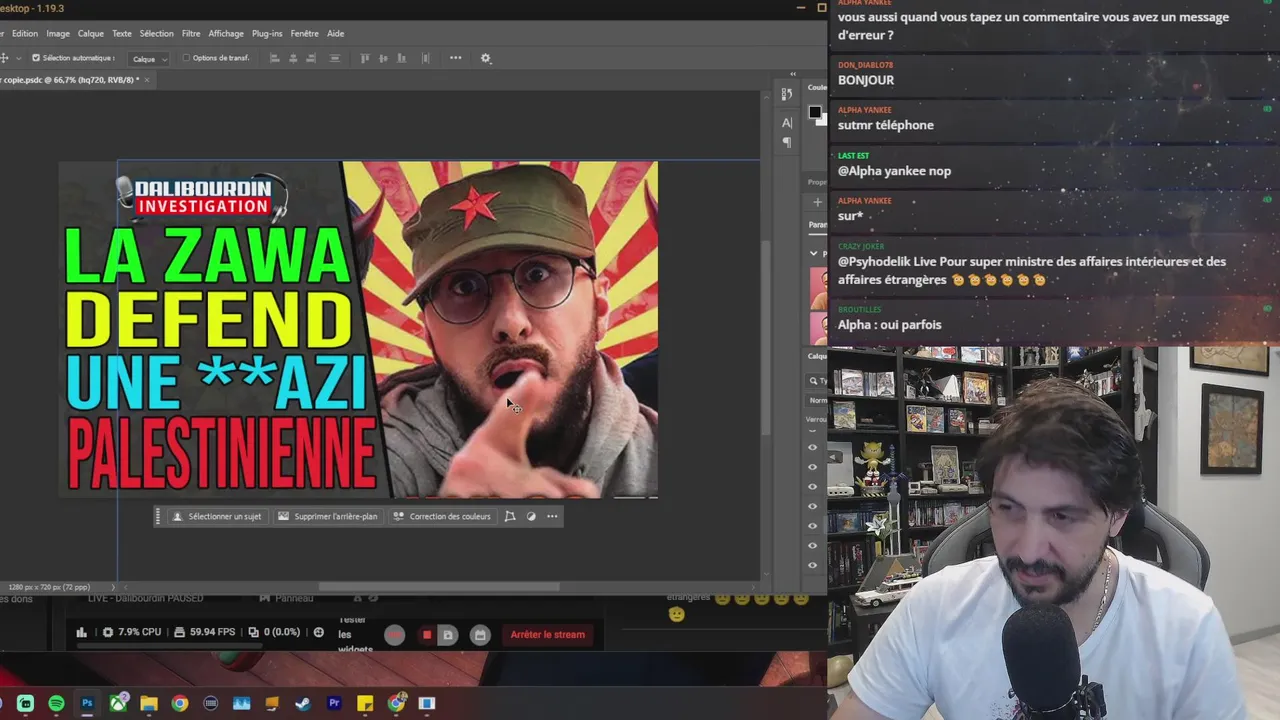
Task: Open the Calque auto-select dropdown
Action: tap(149, 59)
